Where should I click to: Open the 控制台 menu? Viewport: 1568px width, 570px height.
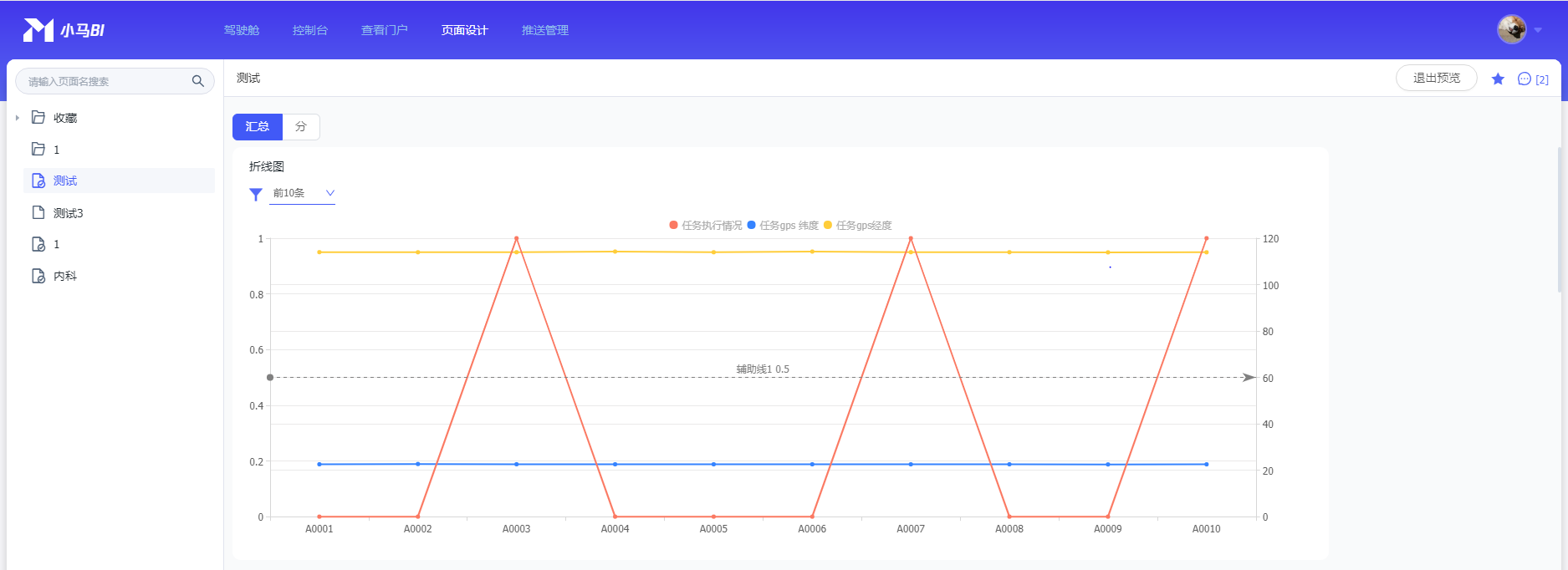(x=309, y=30)
